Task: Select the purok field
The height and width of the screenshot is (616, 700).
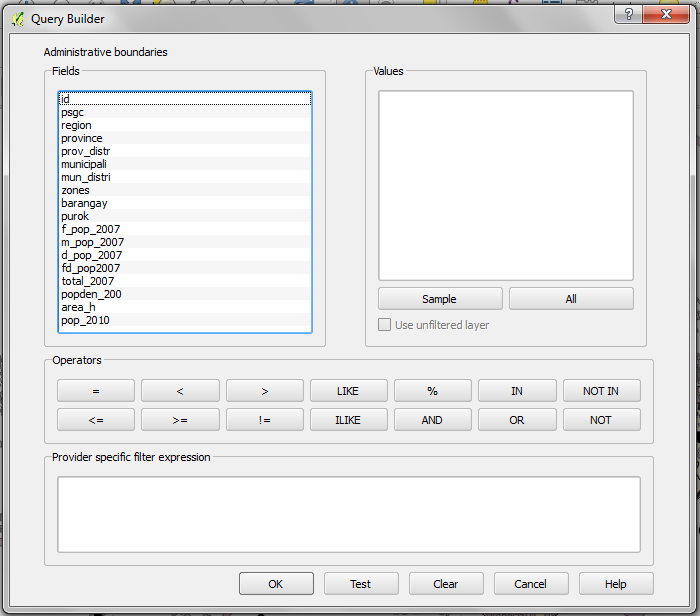Action: click(x=185, y=216)
